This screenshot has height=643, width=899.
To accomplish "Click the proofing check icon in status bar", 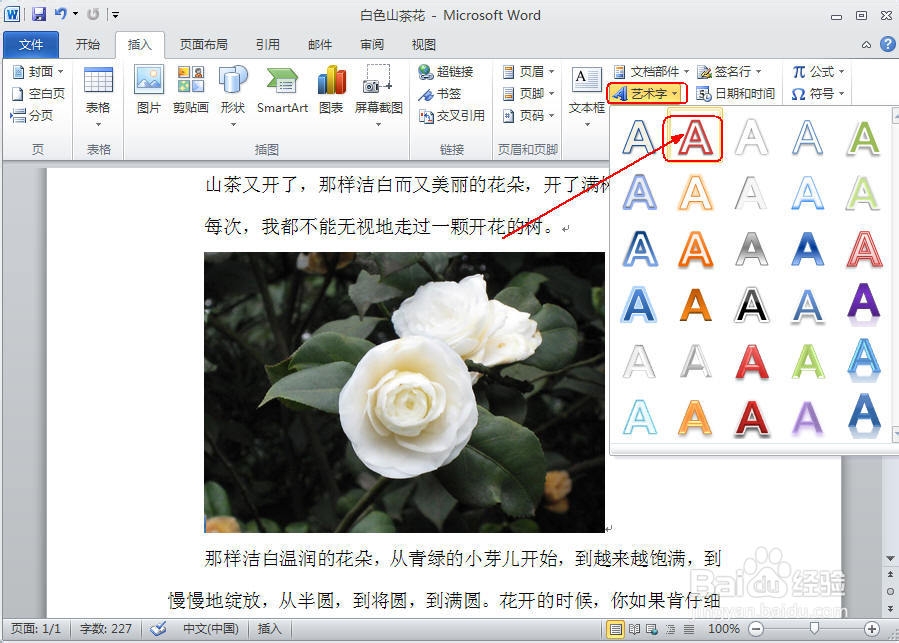I will (x=158, y=629).
